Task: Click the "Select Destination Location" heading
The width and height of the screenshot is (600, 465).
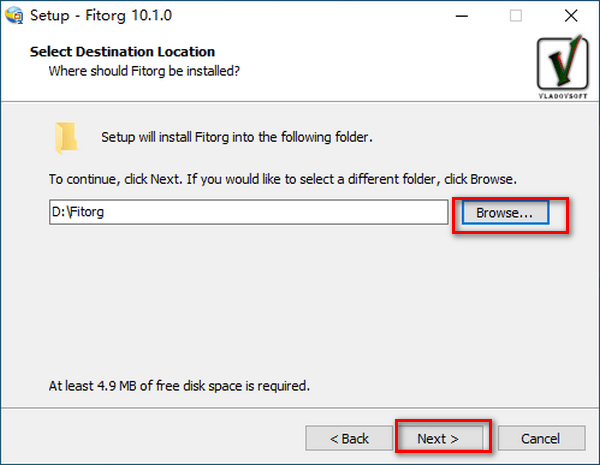Action: 122,51
